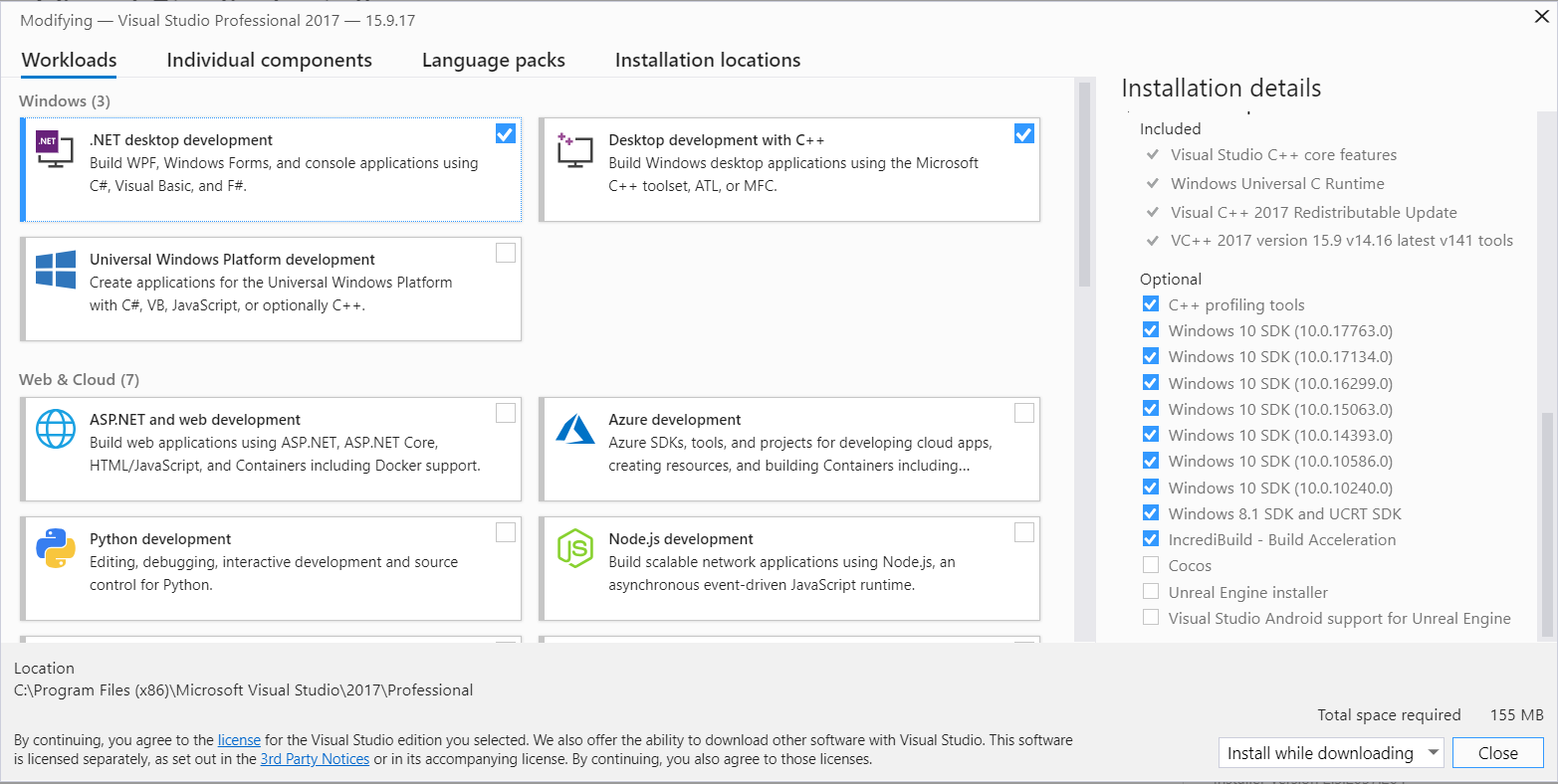This screenshot has height=784, width=1558.
Task: Click the ASP.NET globe icon
Action: 55,429
